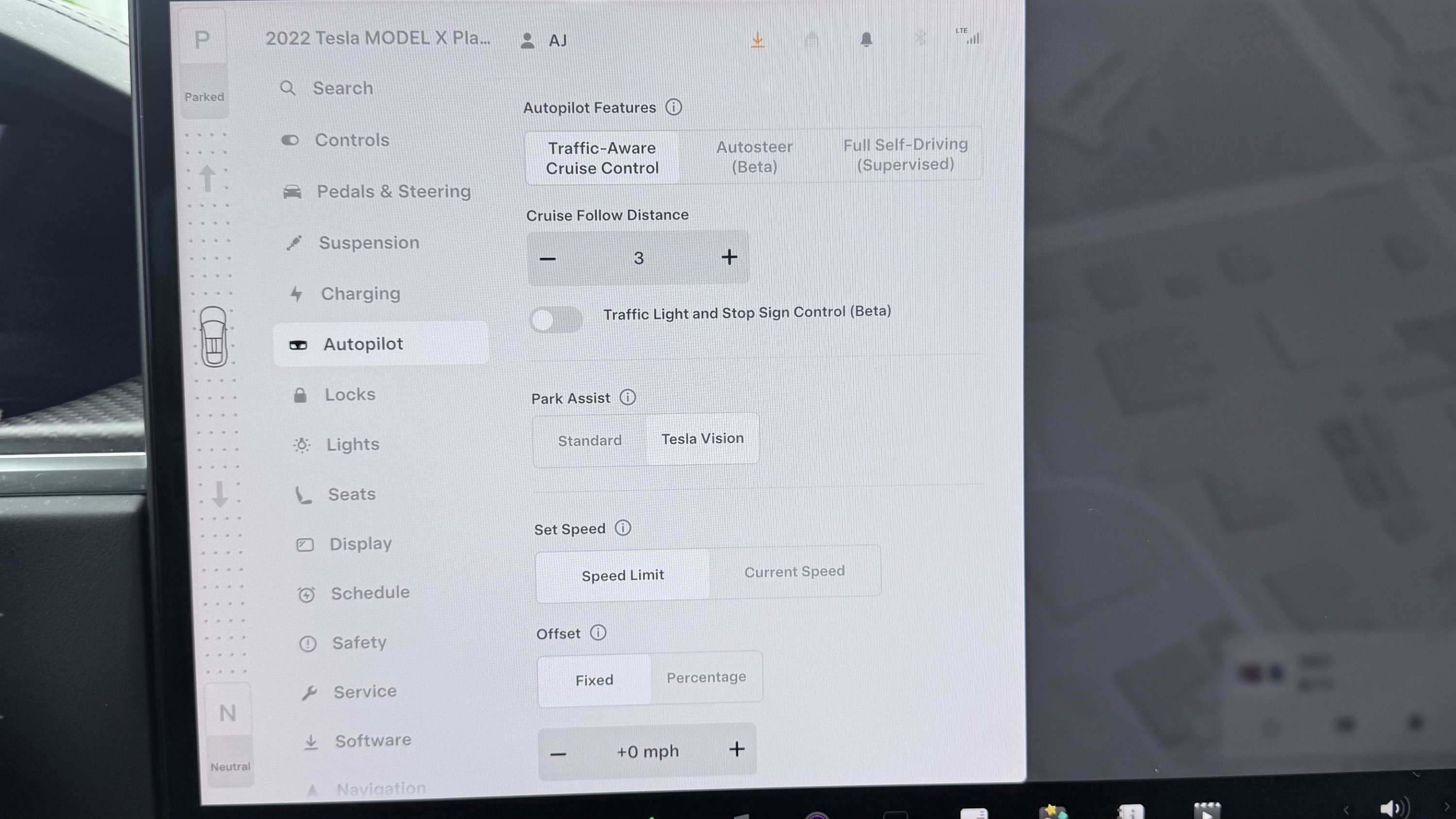Image resolution: width=1456 pixels, height=819 pixels.
Task: Open Charging via its lightning bolt icon
Action: click(296, 294)
